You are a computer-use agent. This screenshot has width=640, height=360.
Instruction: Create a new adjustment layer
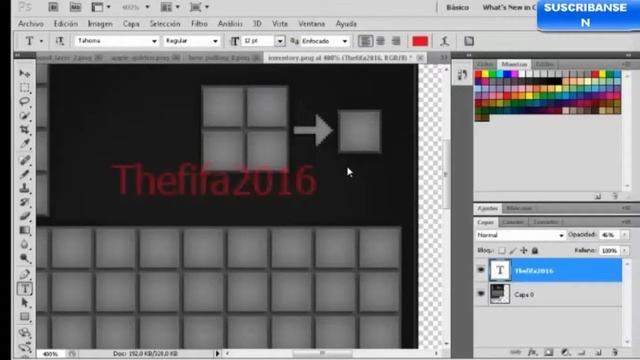[565, 352]
